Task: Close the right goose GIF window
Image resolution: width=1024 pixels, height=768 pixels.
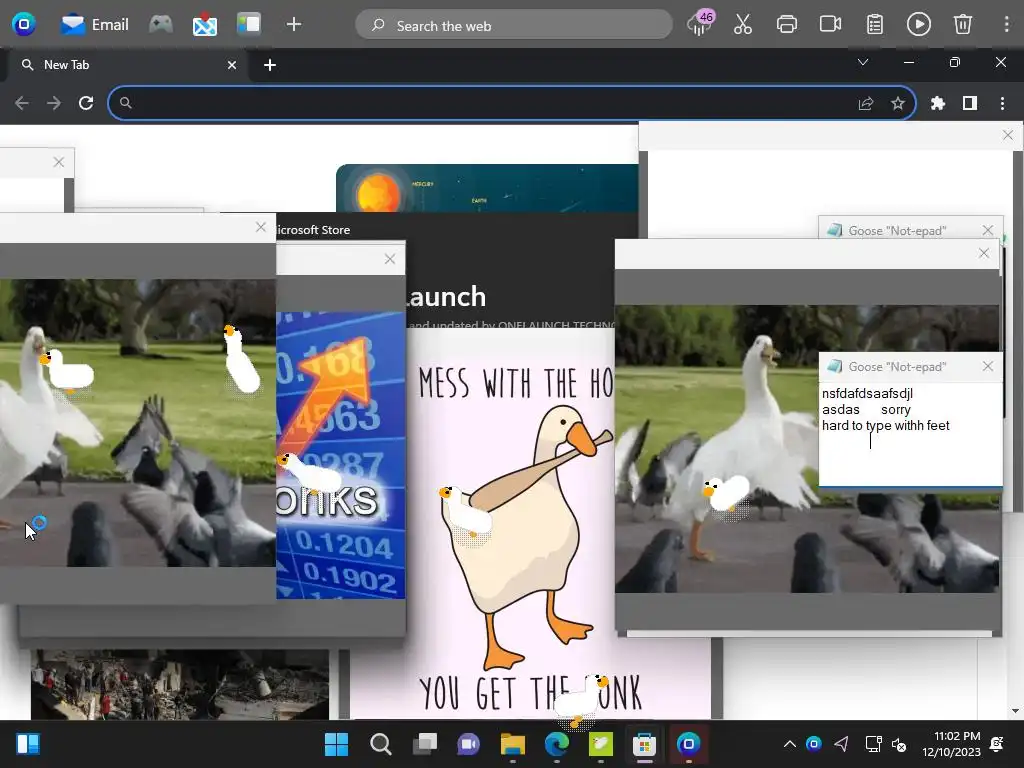Action: point(984,253)
